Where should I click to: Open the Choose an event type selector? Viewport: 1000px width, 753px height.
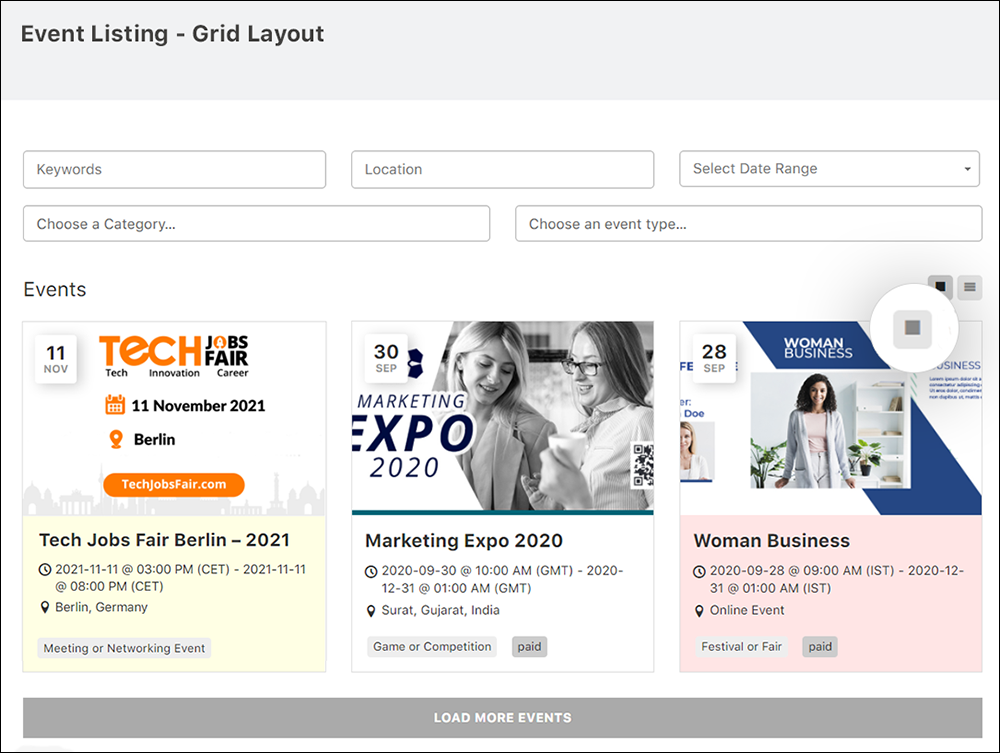point(749,224)
